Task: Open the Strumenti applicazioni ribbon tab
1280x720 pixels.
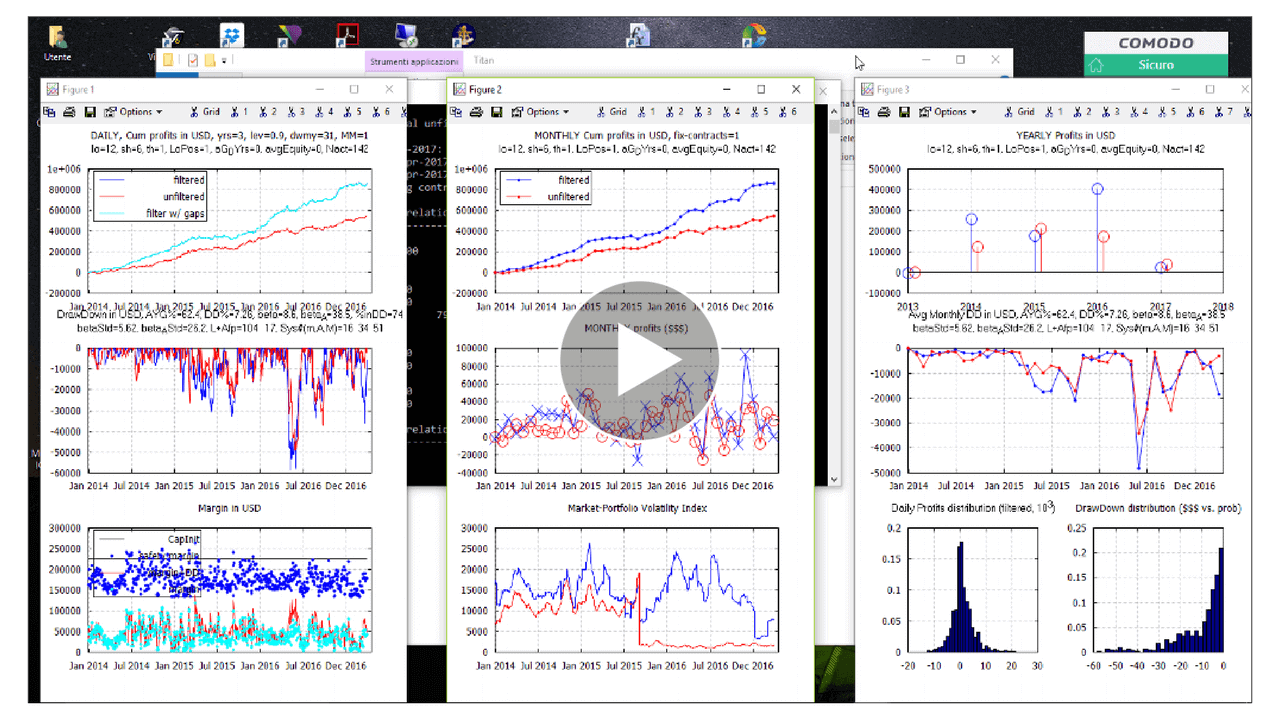Action: [x=414, y=62]
